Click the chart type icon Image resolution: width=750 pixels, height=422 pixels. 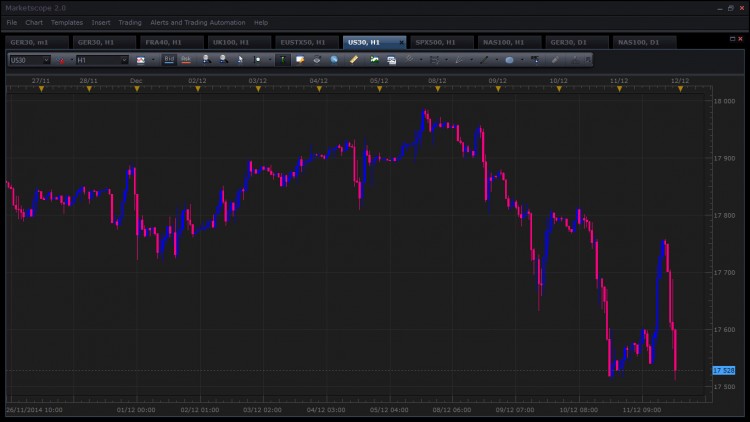141,60
